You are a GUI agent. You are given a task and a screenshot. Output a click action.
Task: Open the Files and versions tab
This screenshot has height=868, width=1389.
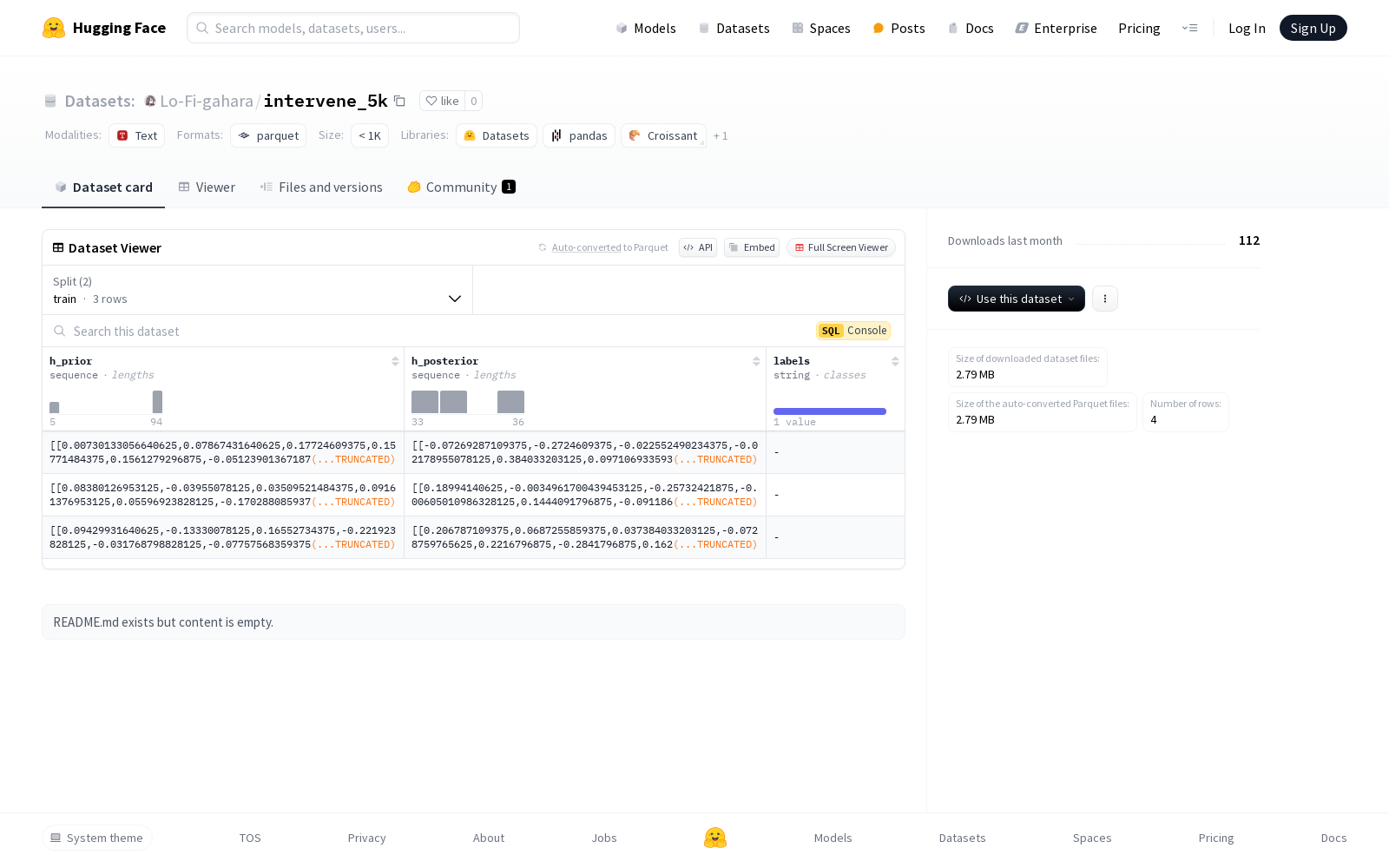(321, 187)
